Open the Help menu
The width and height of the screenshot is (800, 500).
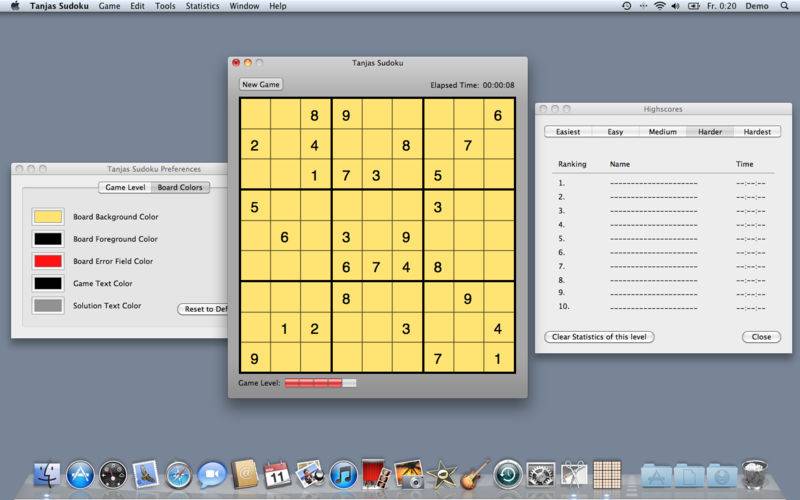pyautogui.click(x=278, y=6)
